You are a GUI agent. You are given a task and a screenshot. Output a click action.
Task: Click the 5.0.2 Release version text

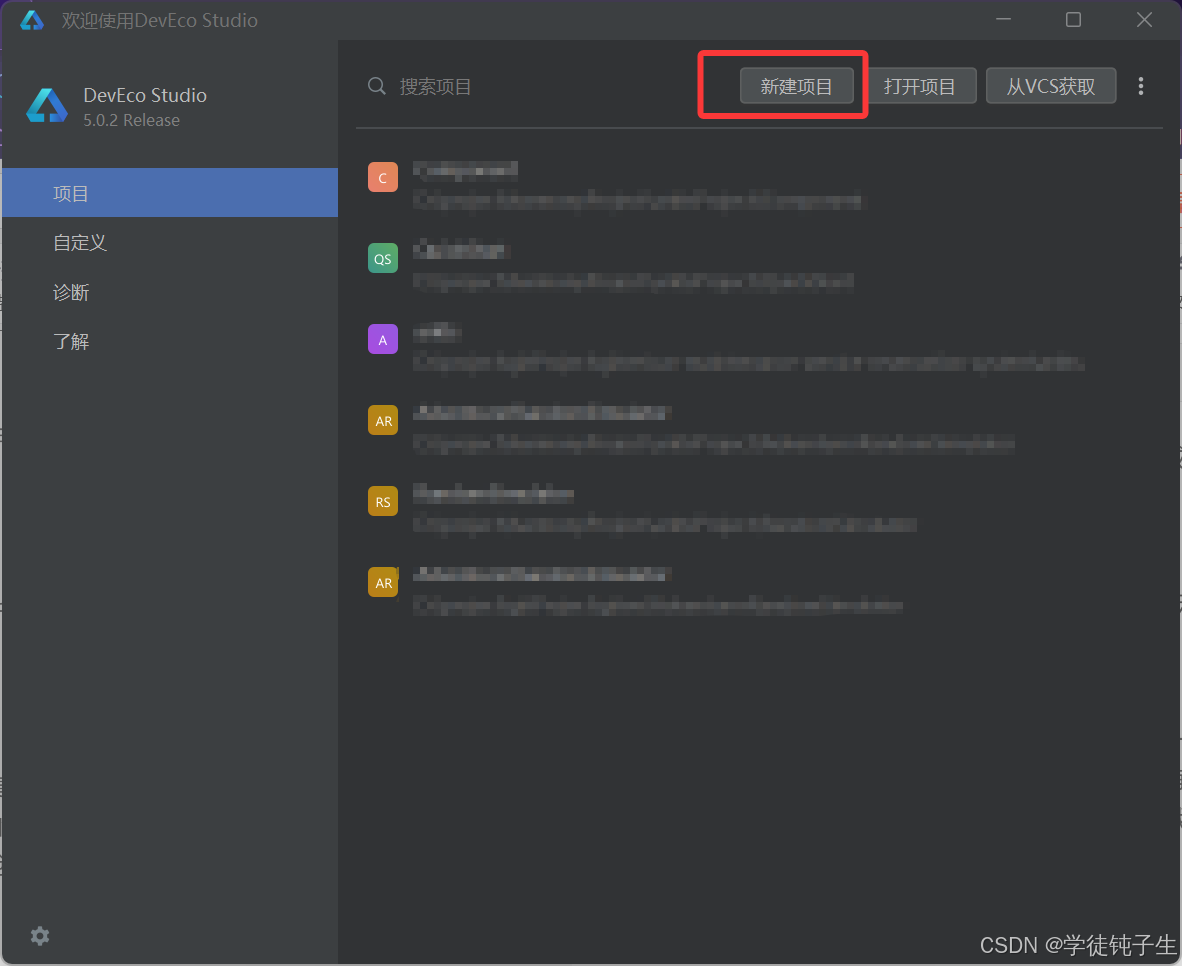click(131, 120)
